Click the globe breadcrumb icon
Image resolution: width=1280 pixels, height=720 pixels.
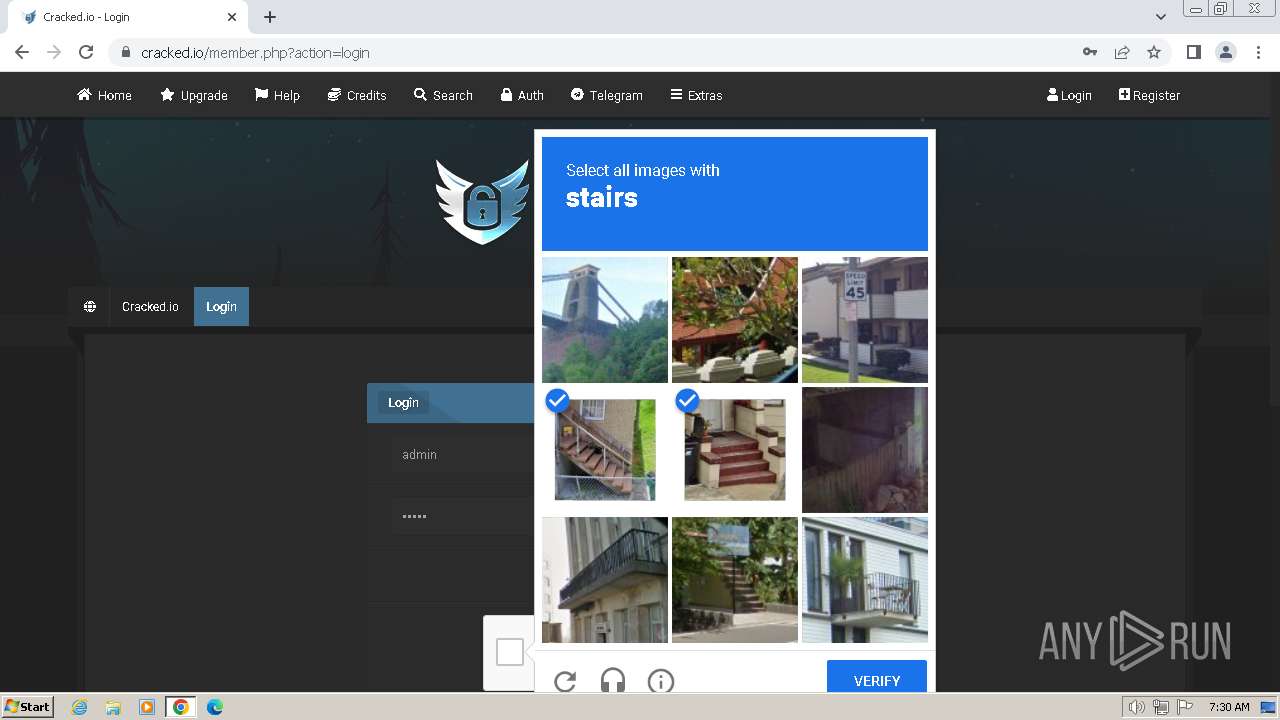(90, 307)
